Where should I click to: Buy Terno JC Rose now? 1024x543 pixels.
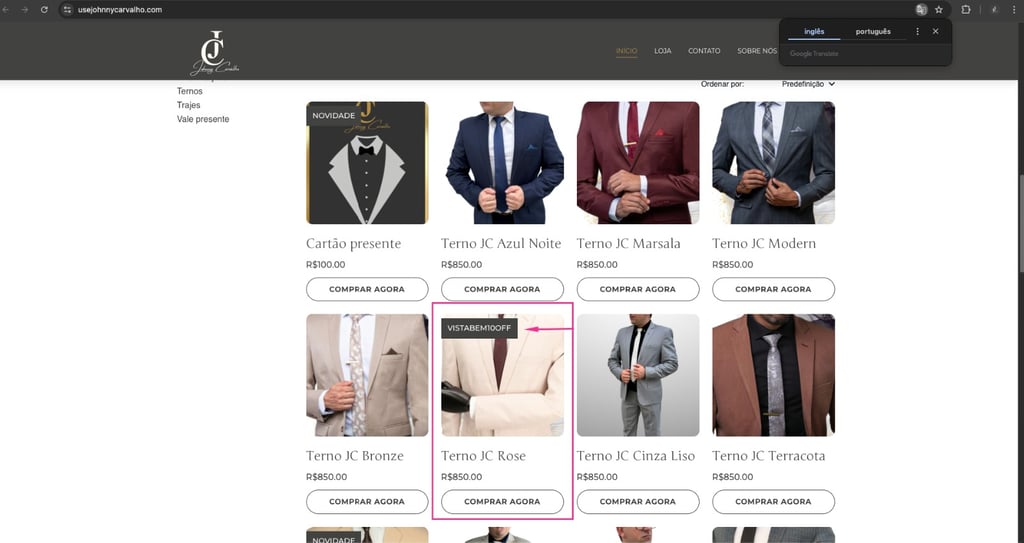502,501
